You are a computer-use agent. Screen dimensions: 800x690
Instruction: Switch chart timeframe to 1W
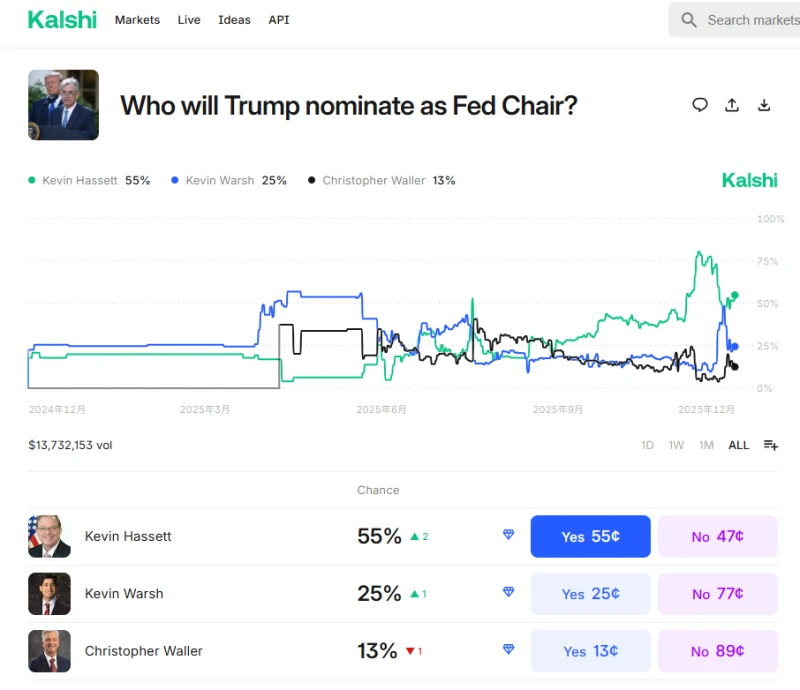pos(675,445)
